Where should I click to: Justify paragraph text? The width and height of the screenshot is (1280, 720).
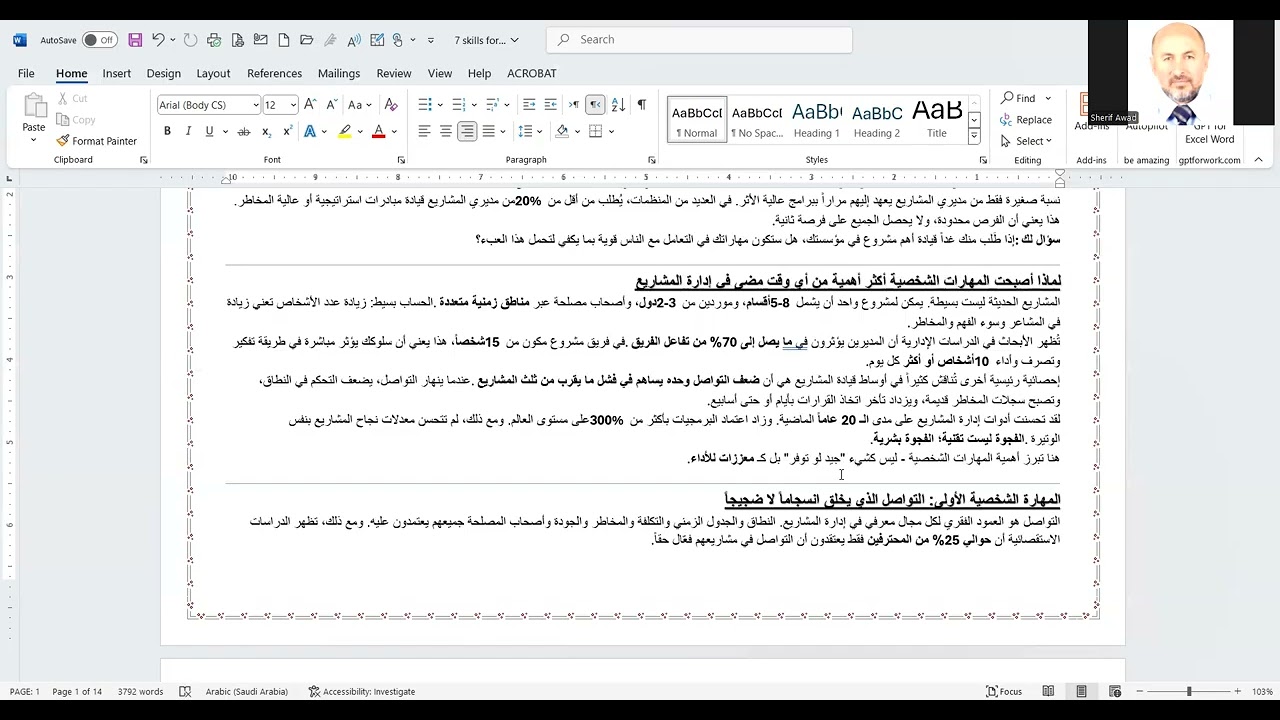(488, 131)
